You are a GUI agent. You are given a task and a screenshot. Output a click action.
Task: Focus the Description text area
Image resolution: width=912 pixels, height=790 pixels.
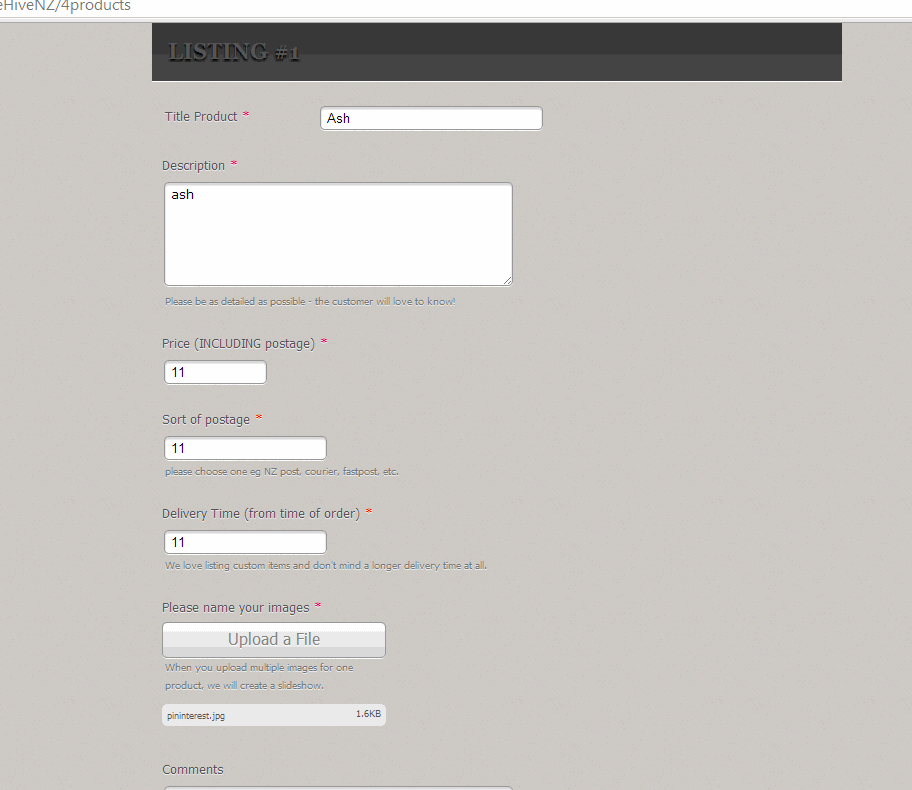(338, 234)
